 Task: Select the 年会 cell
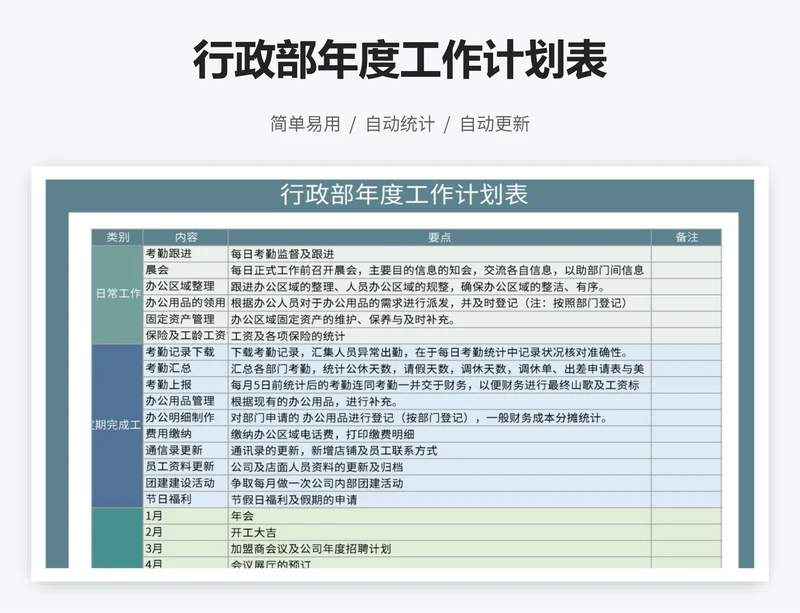(x=439, y=516)
